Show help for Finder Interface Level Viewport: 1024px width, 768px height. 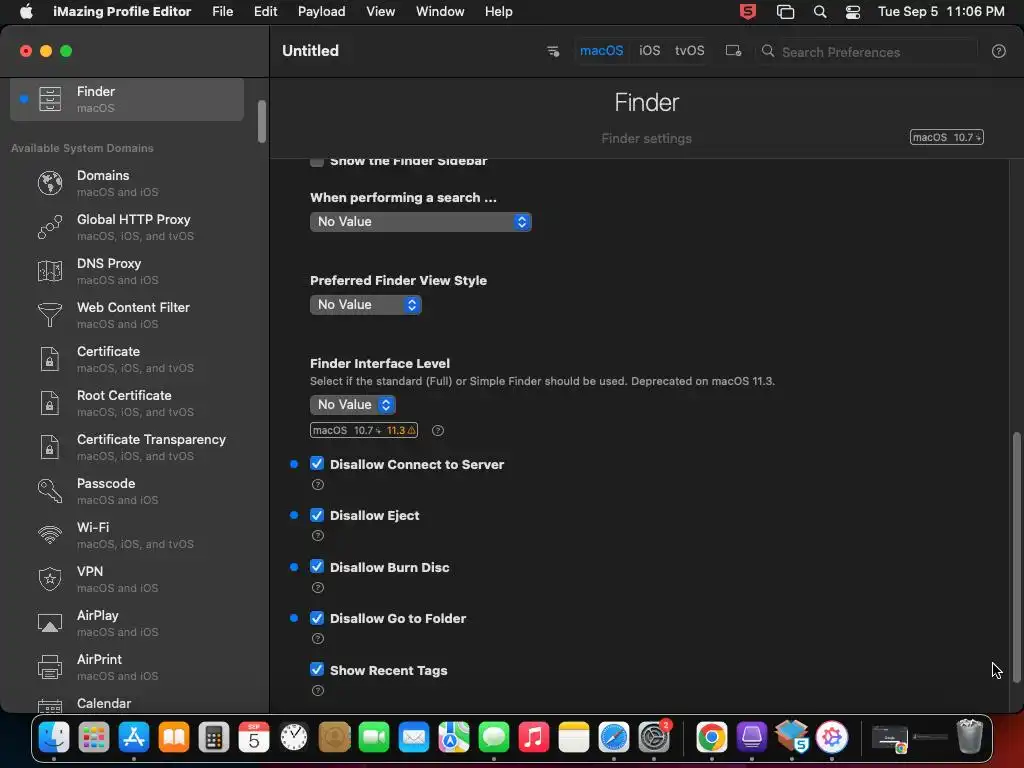coord(438,430)
